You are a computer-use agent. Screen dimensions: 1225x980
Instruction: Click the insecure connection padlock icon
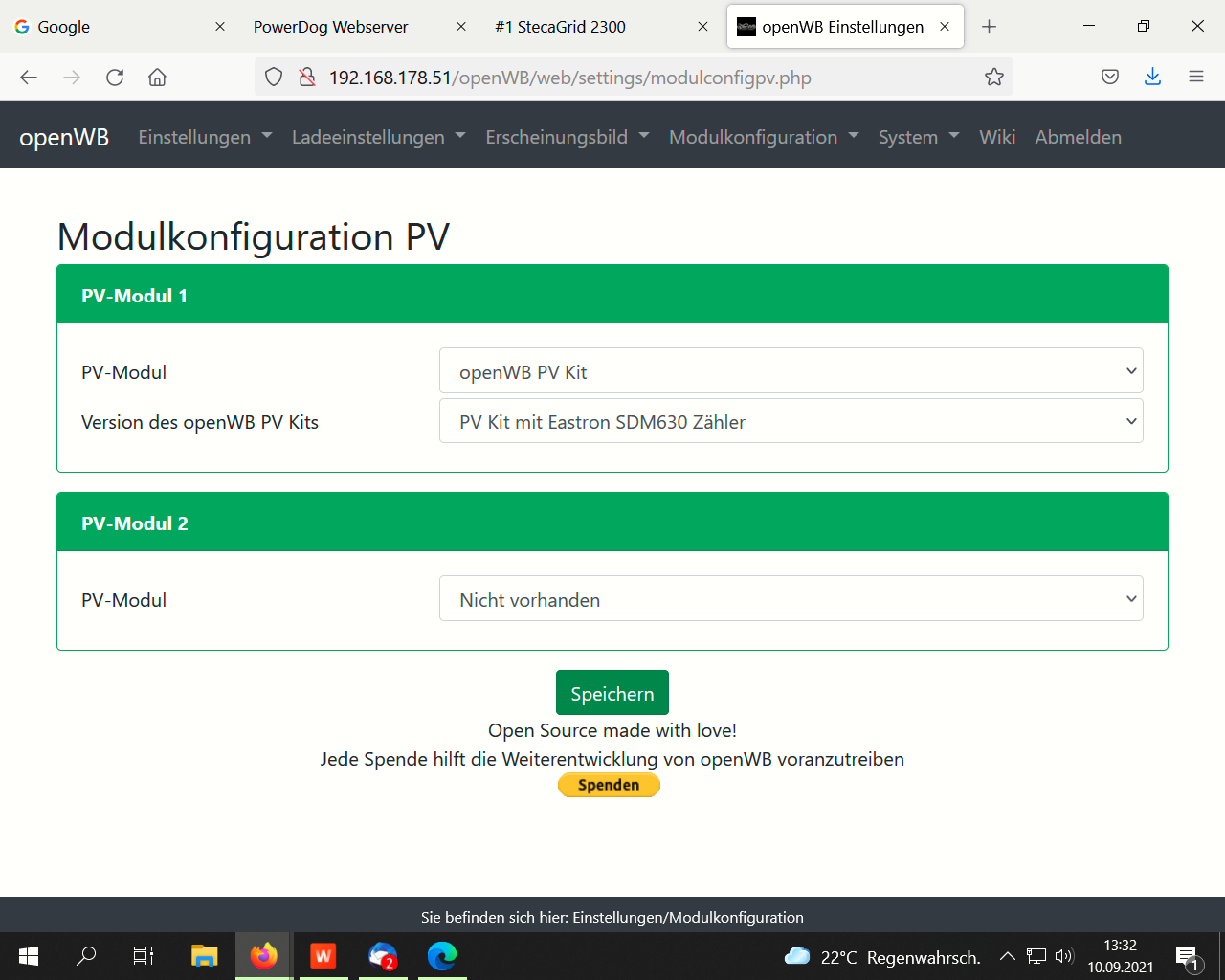pos(307,78)
